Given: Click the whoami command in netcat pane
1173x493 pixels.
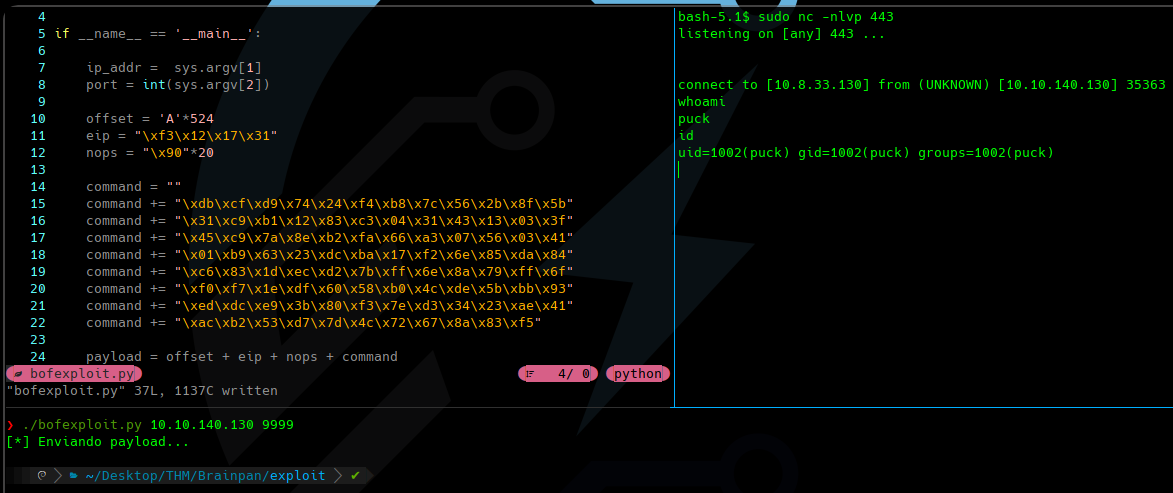Looking at the screenshot, I should (702, 102).
